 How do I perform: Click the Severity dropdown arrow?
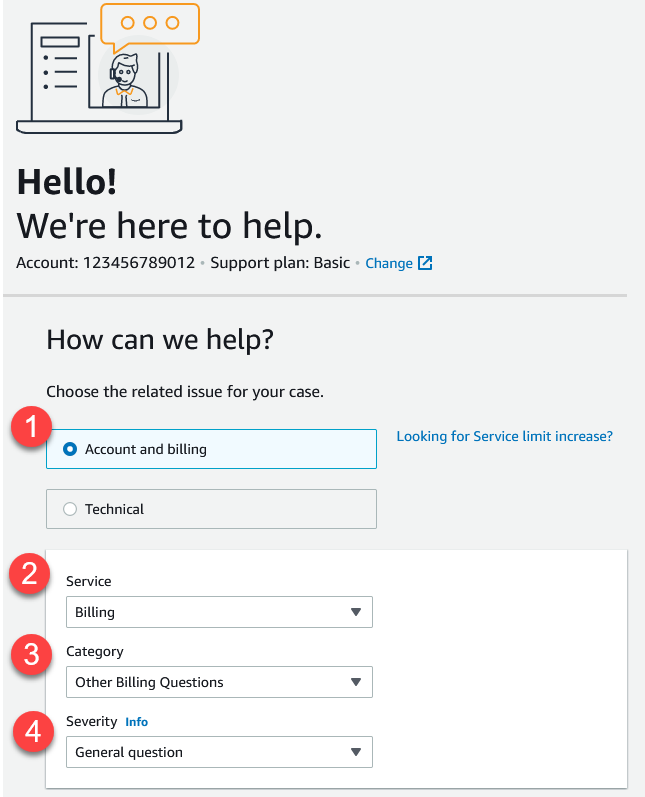coord(355,752)
